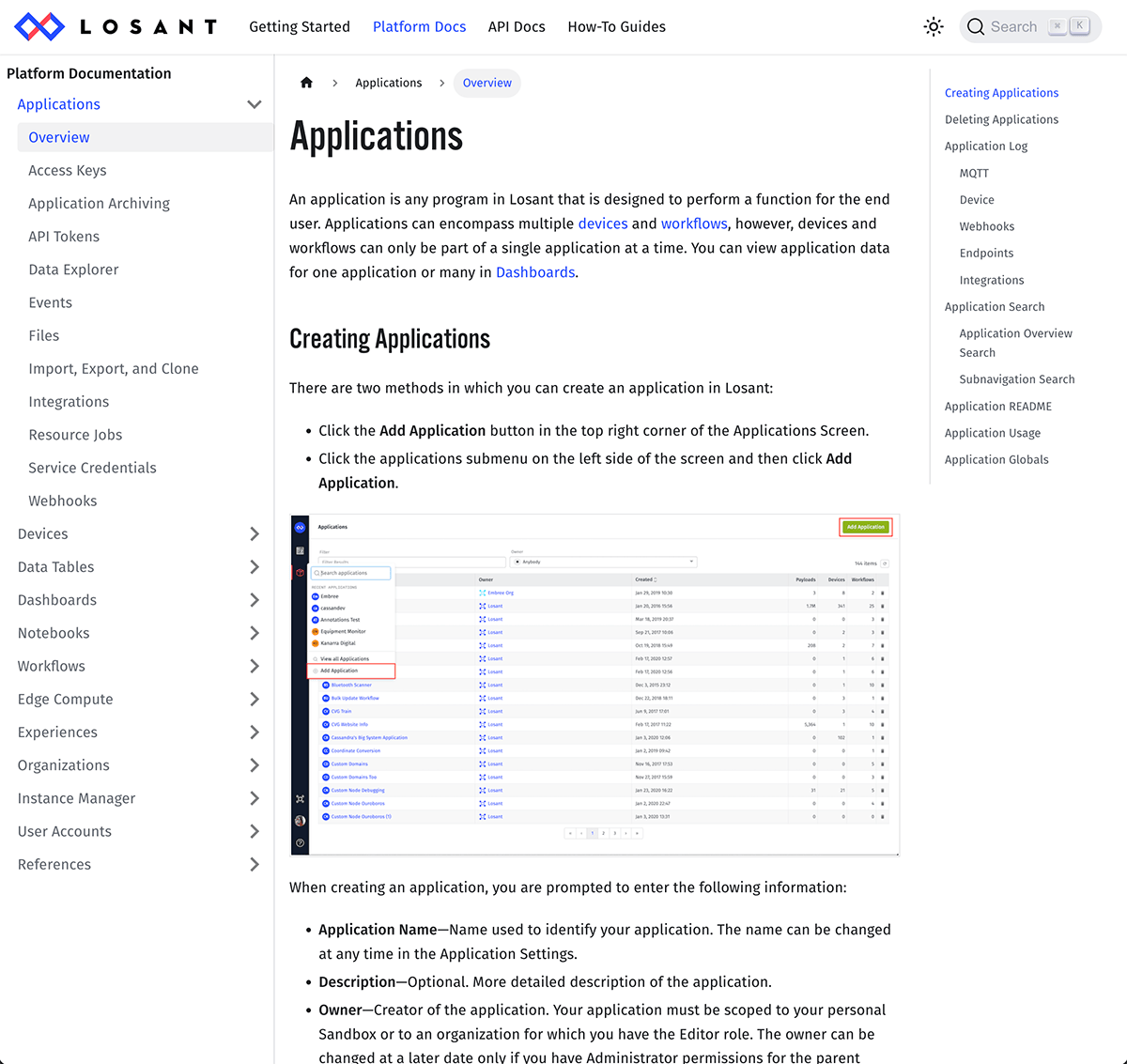Image resolution: width=1127 pixels, height=1064 pixels.
Task: Collapse the Applications sidebar section
Action: [254, 104]
